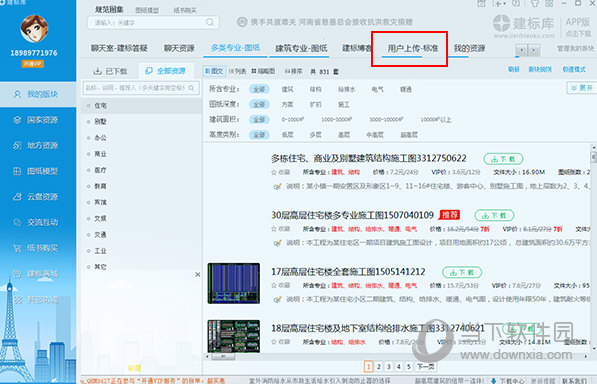Select 施工 in the 图纸深度 filter
This screenshot has height=384, width=597.
(343, 105)
